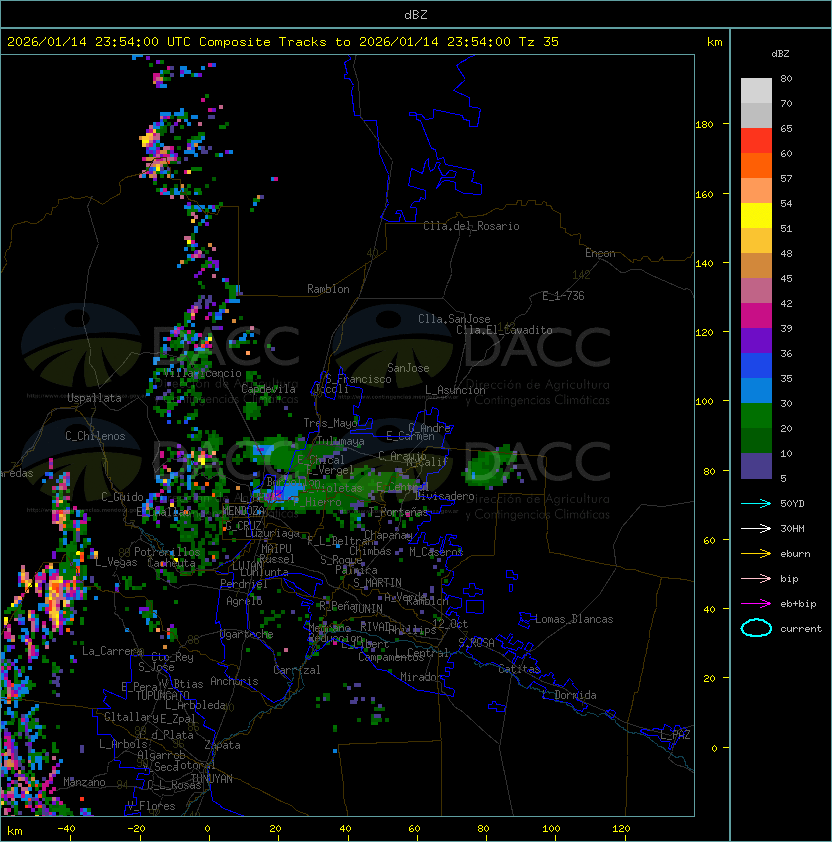832x842 pixels.
Task: Pick the green swatch below 30
Action: [x=756, y=416]
